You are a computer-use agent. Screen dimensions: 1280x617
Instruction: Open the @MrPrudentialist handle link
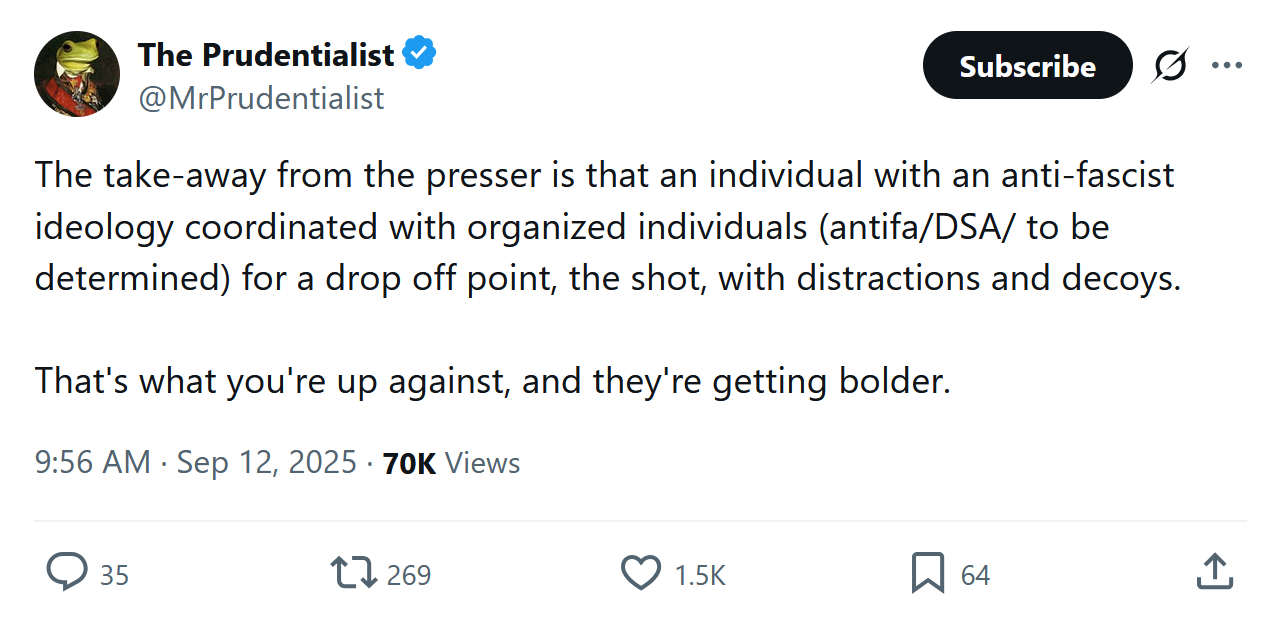[261, 98]
